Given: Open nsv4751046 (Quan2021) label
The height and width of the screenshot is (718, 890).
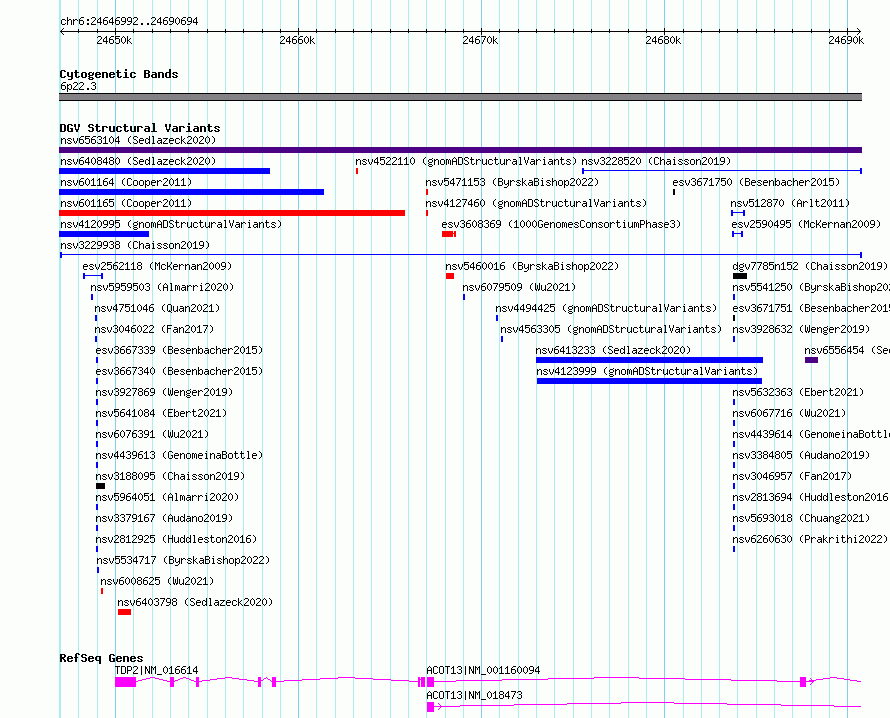Looking at the screenshot, I should 157,308.
